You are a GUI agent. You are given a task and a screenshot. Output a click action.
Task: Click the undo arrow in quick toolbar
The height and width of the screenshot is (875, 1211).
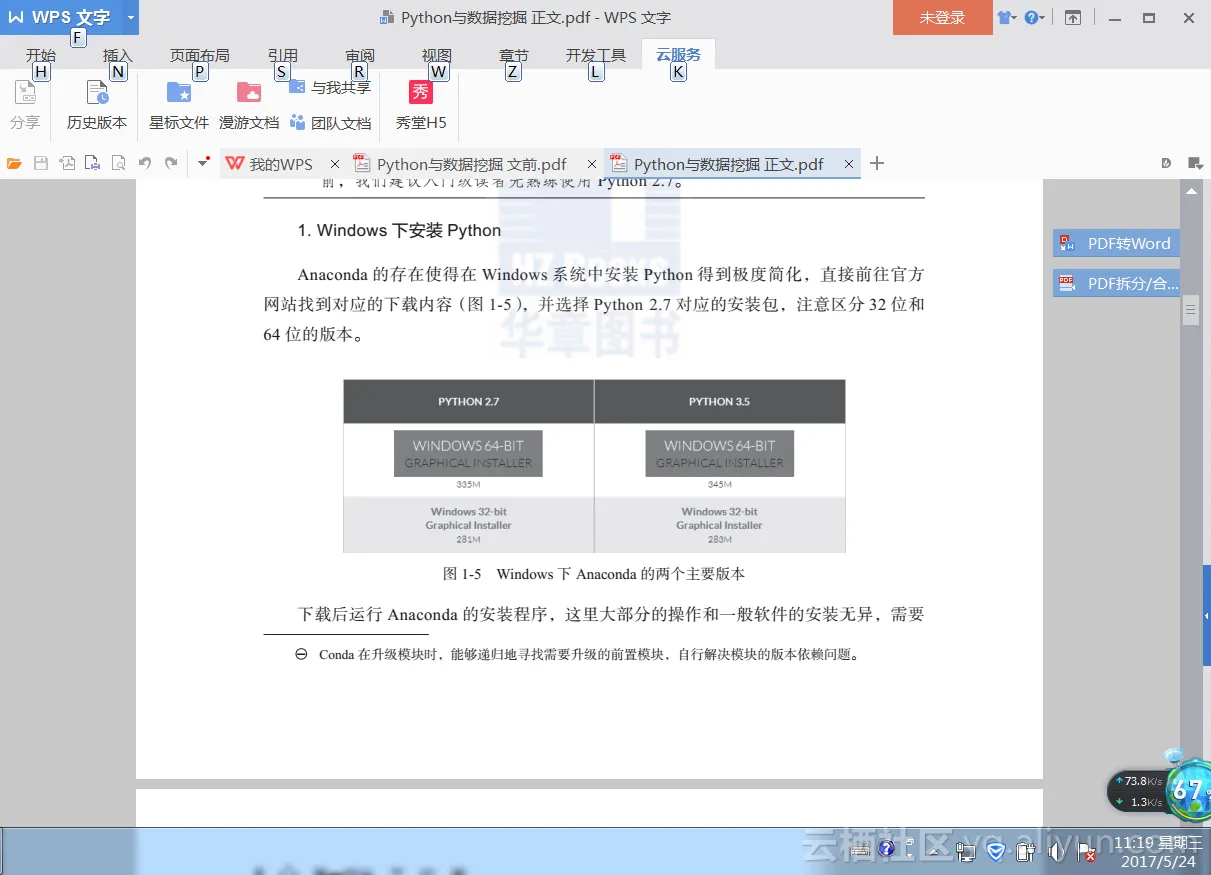145,164
